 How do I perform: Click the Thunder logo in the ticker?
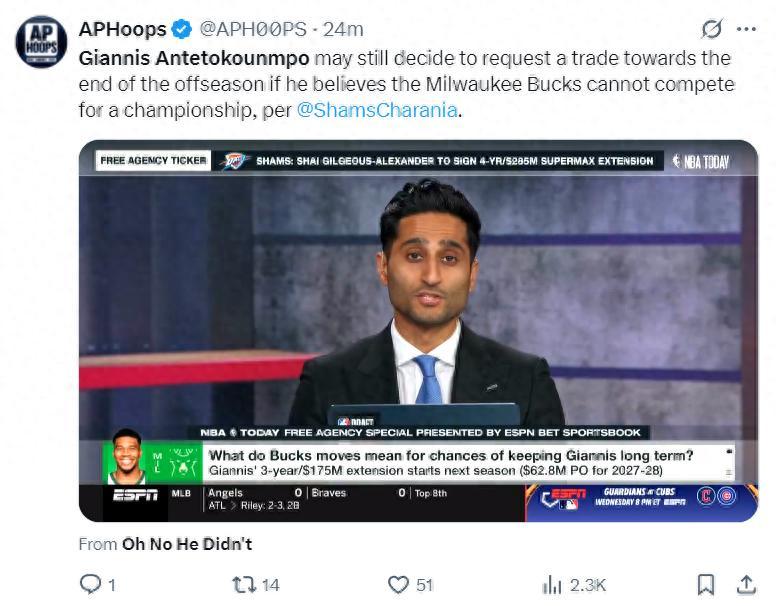click(x=235, y=161)
